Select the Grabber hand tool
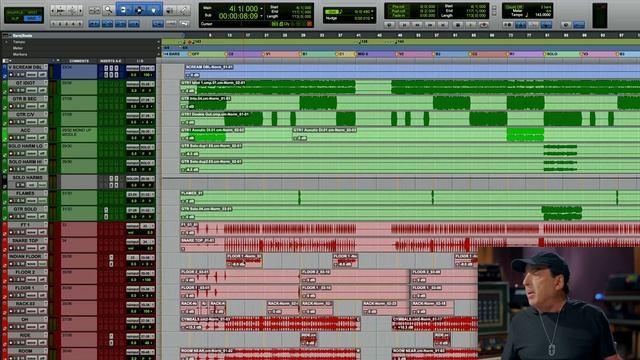Viewport: 640px width, 360px height. [x=154, y=10]
